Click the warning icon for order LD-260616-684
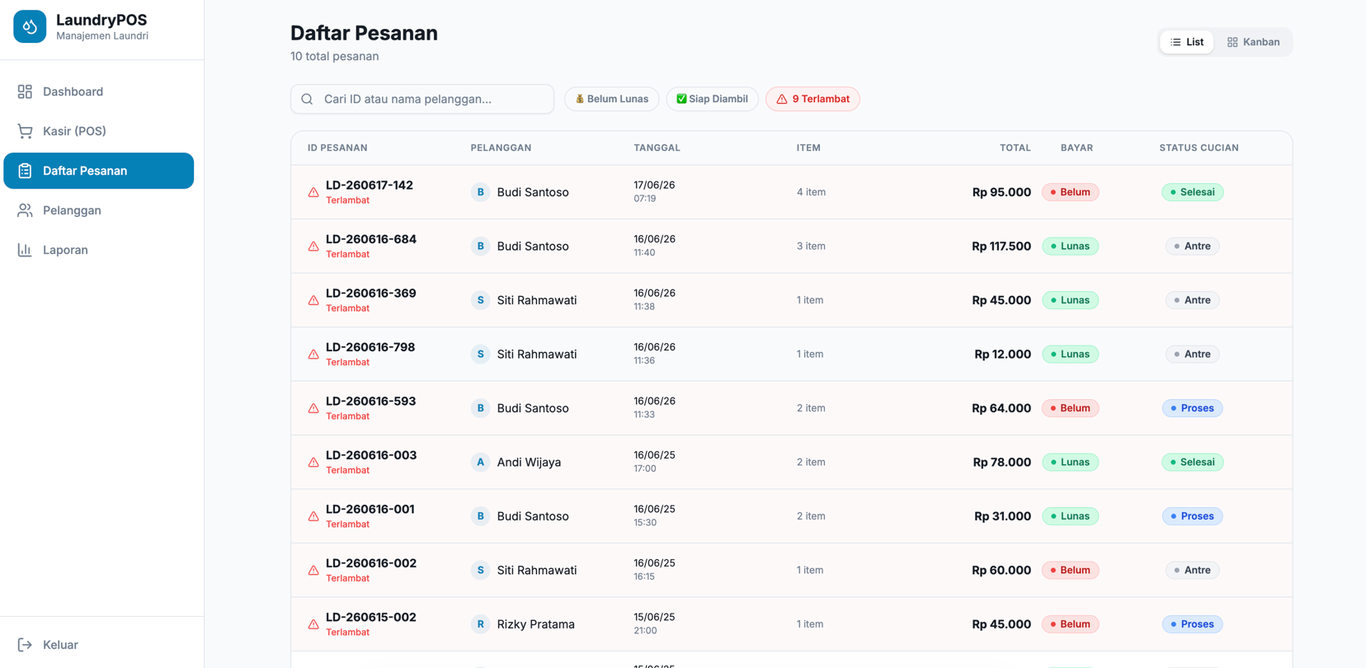 [x=313, y=246]
